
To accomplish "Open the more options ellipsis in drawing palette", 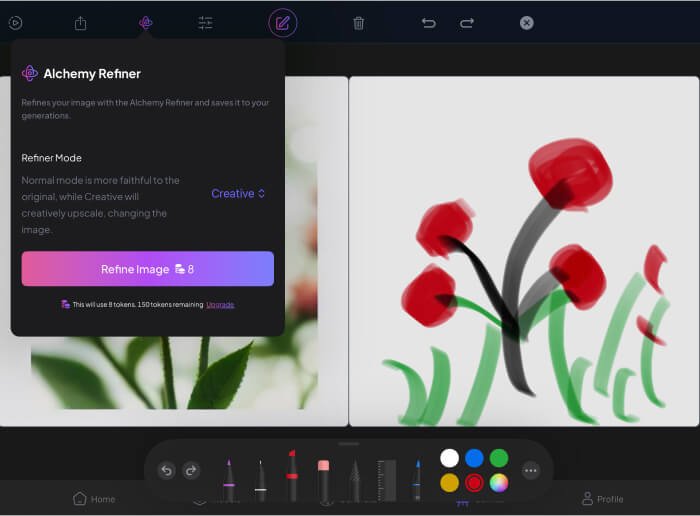I will (x=531, y=470).
